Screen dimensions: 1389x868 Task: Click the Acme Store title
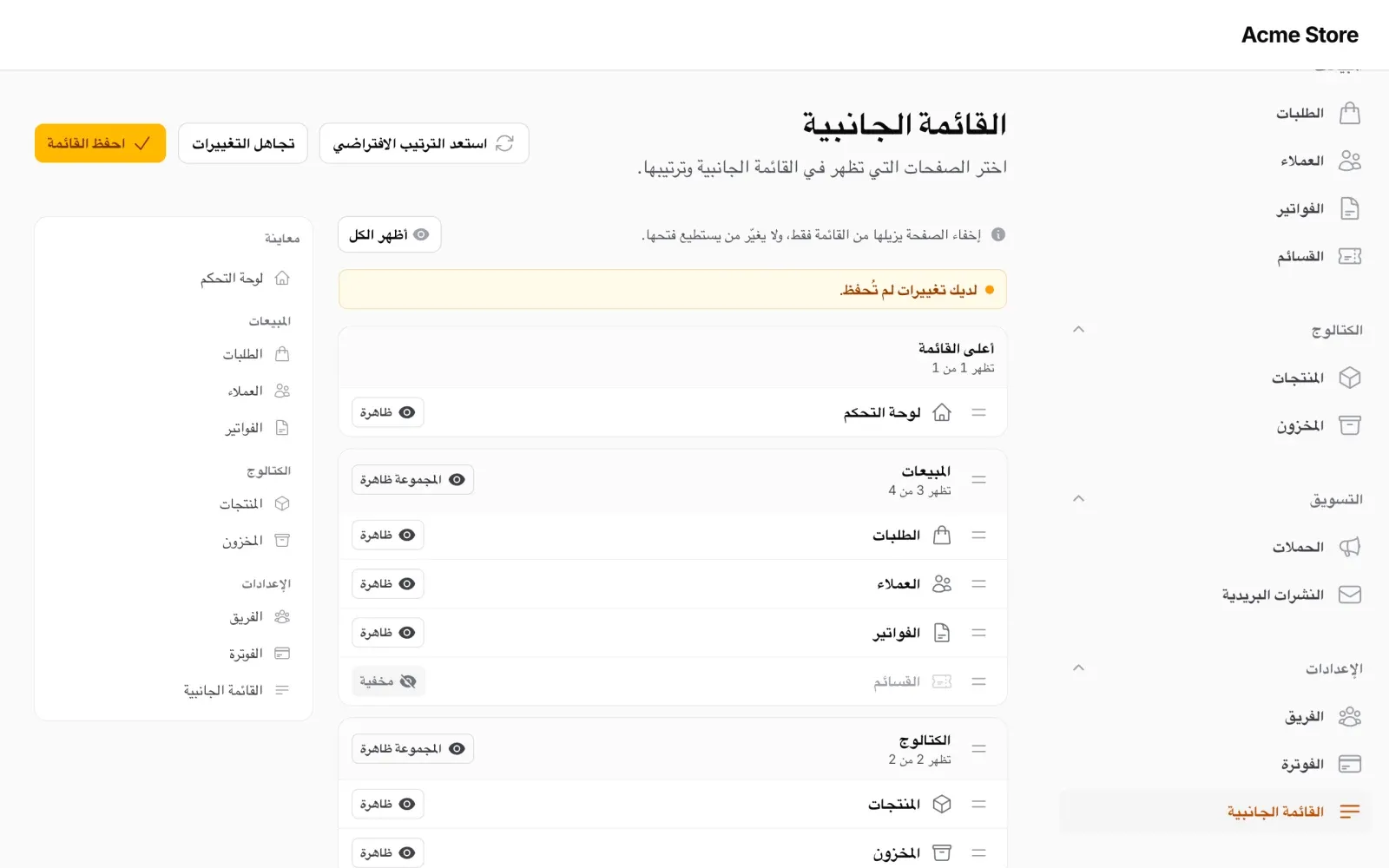1300,35
